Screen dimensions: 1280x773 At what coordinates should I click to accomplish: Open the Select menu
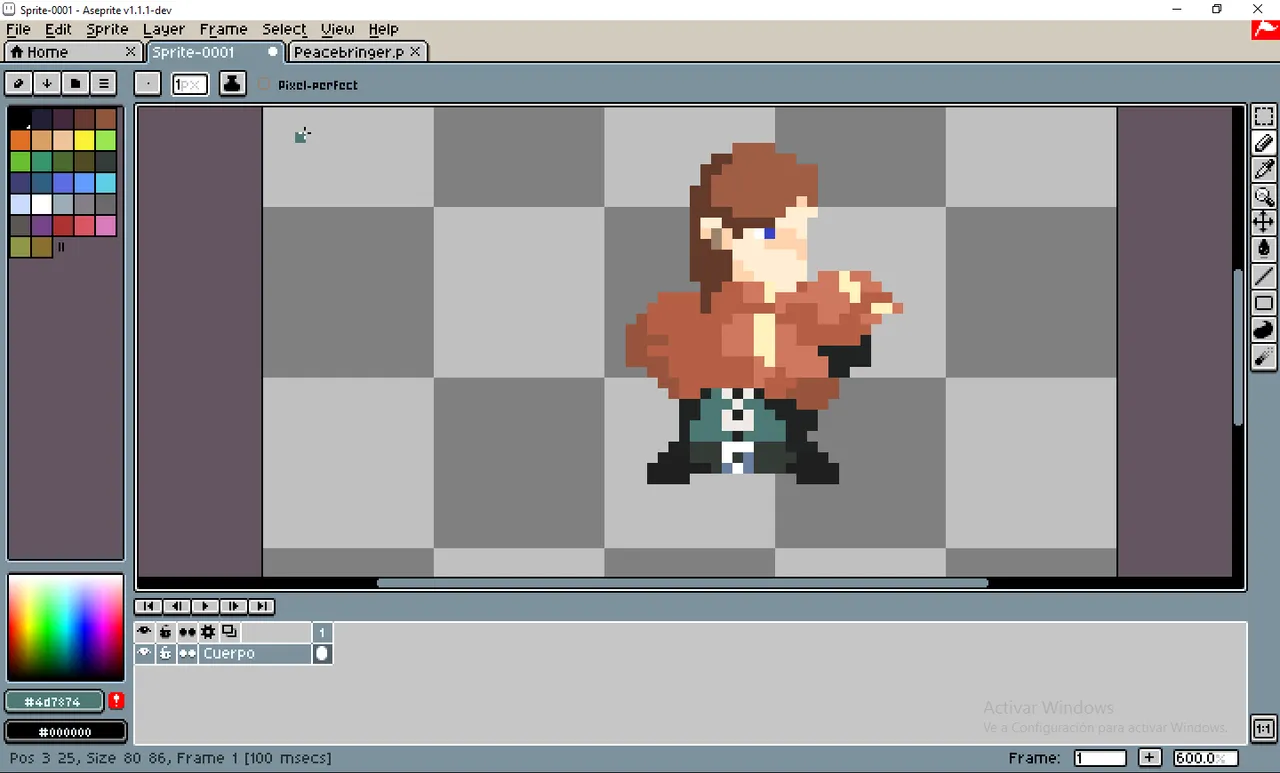click(x=284, y=29)
